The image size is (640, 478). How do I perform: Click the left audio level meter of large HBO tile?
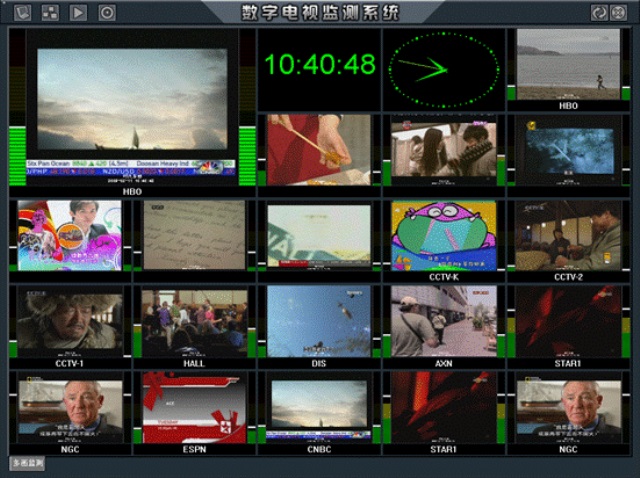point(18,107)
